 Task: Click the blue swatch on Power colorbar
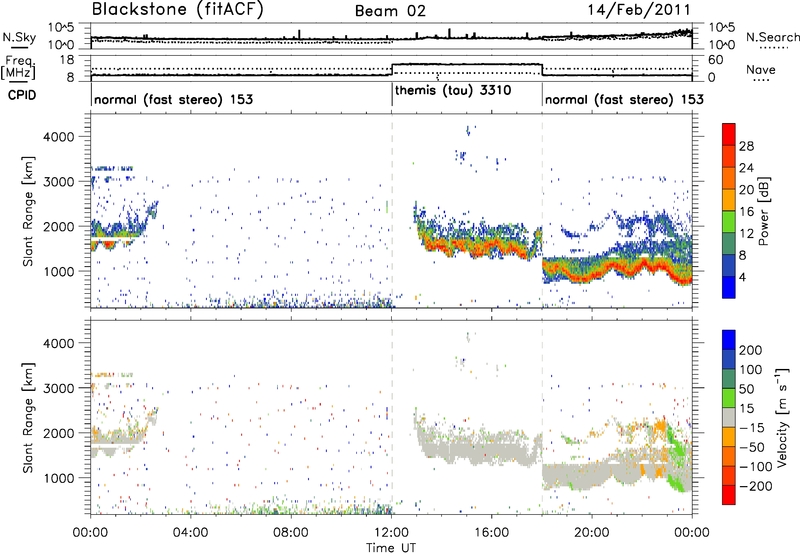[x=729, y=287]
